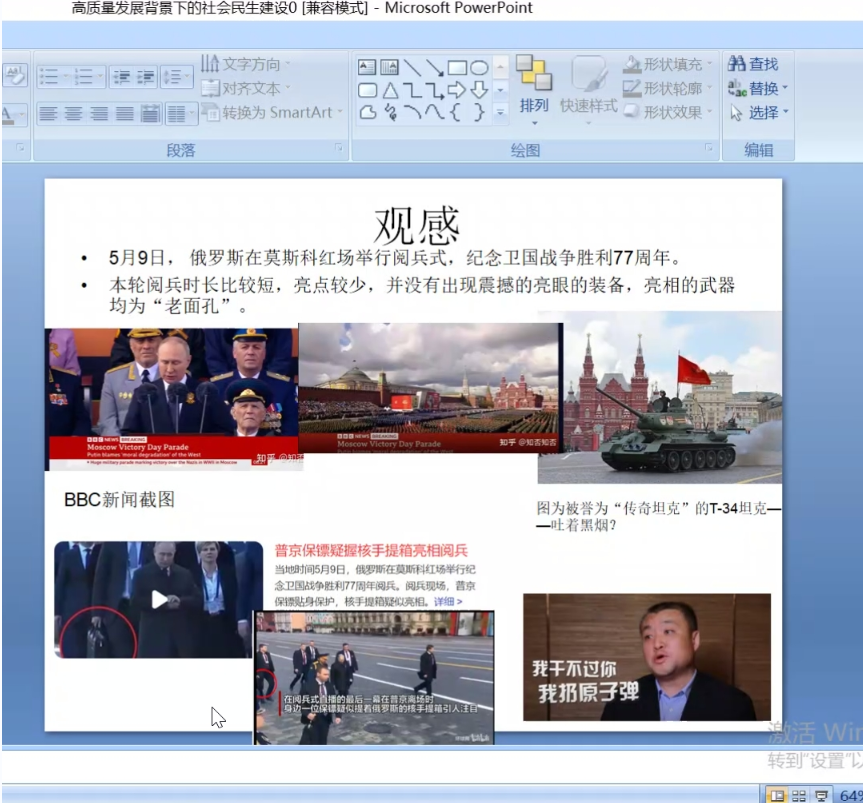Click the 查找 (Find) binoculars button

point(753,64)
